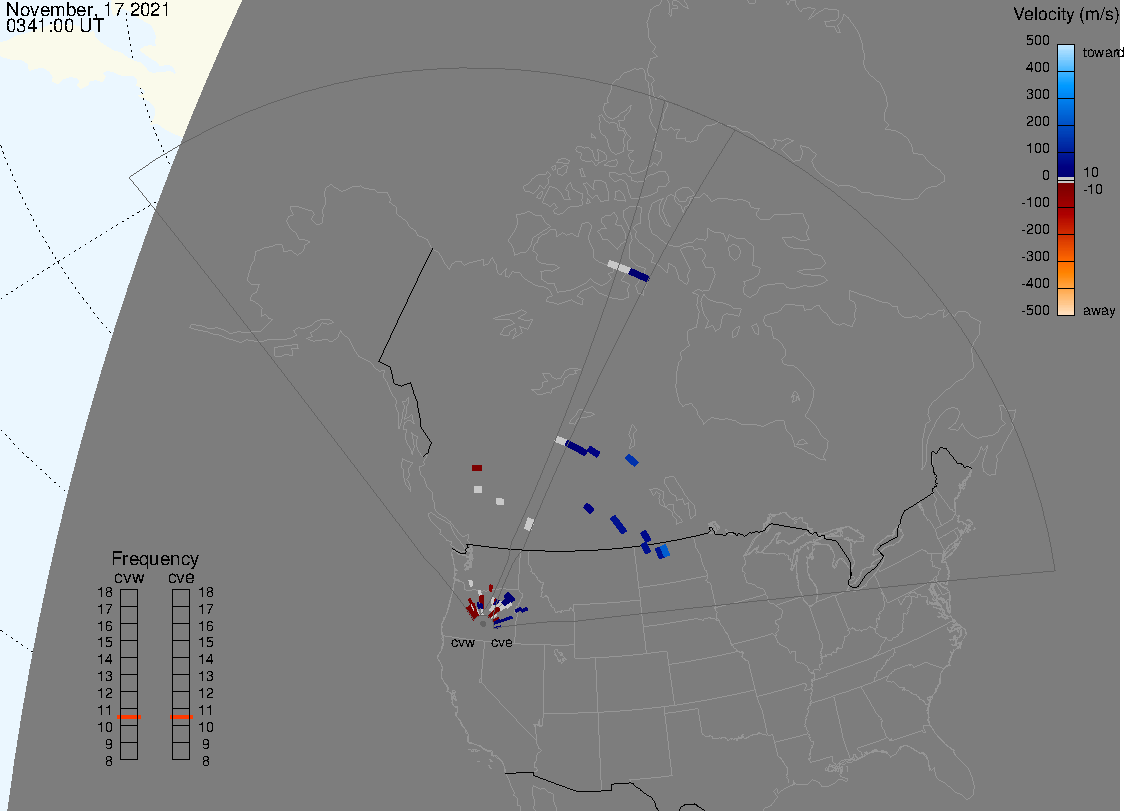Click the date text "November, 17.2021"
The width and height of the screenshot is (1124, 811).
click(x=87, y=9)
